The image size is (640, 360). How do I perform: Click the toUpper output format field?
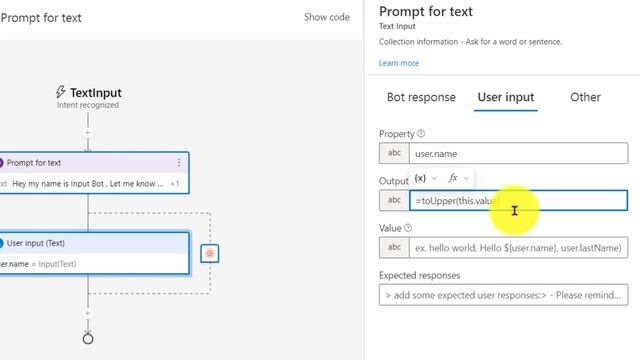click(518, 200)
